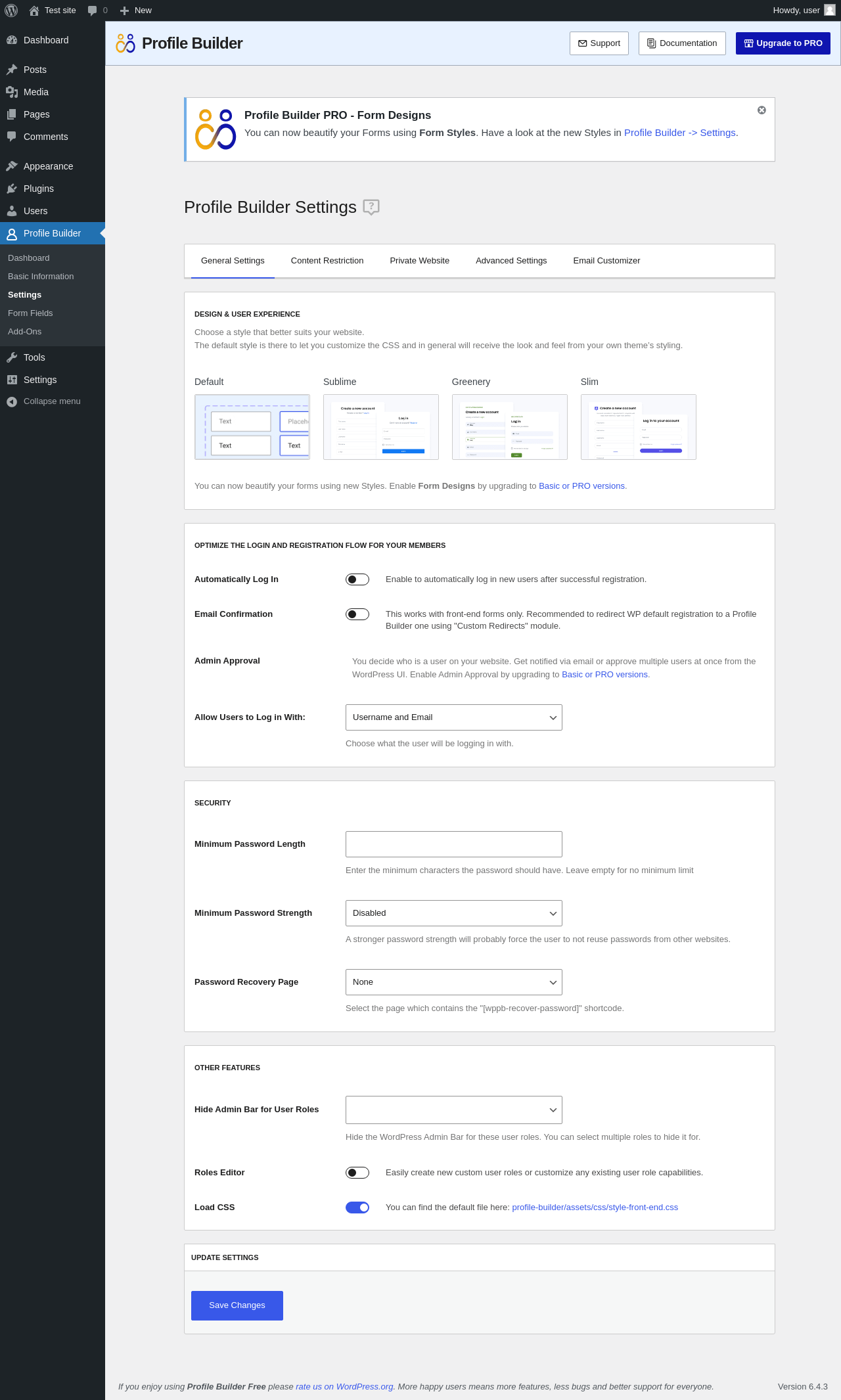Screen dimensions: 841x1400
Task: Click the WordPress logo icon
Action: coord(11,11)
